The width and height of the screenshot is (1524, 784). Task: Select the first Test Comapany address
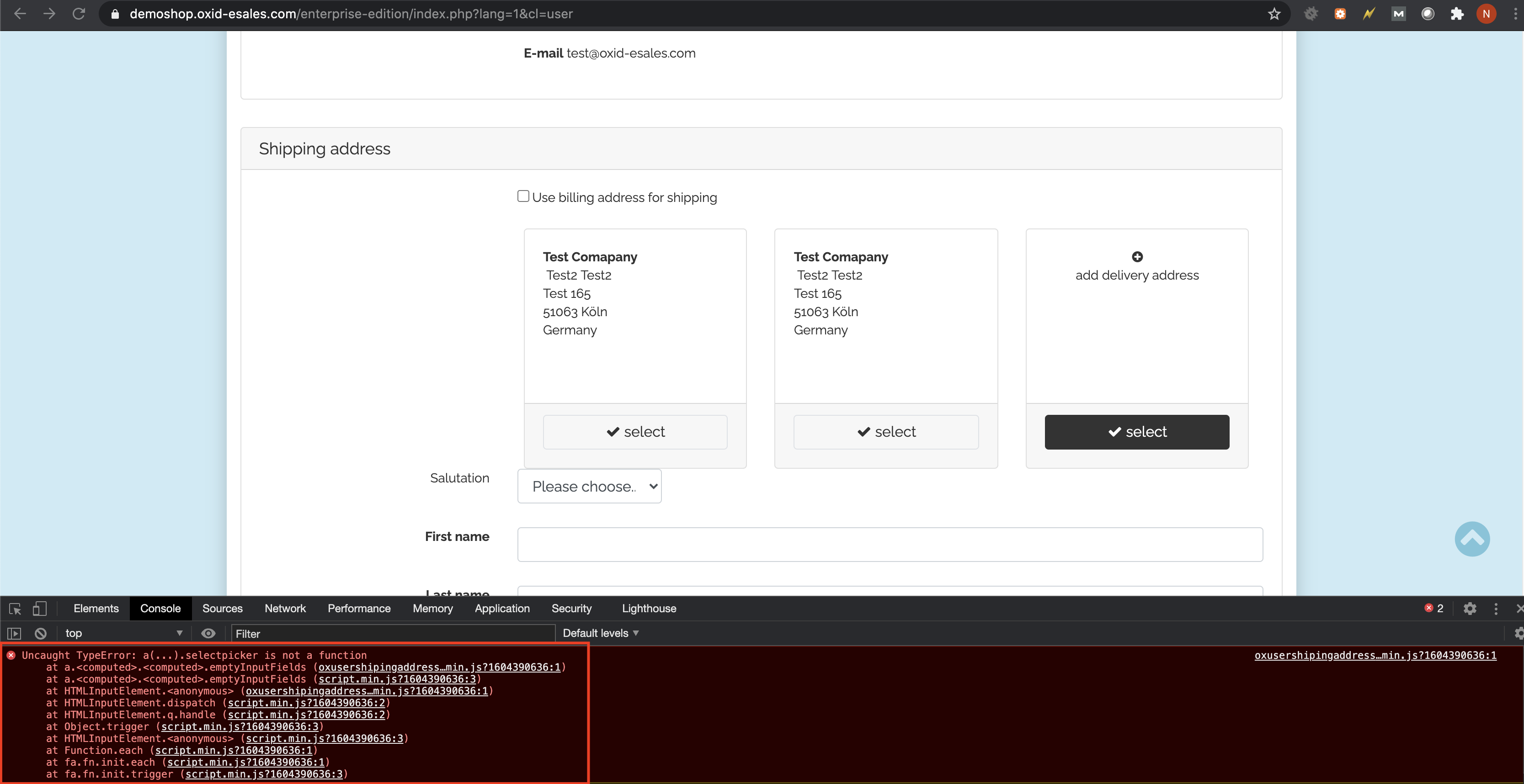(x=635, y=432)
